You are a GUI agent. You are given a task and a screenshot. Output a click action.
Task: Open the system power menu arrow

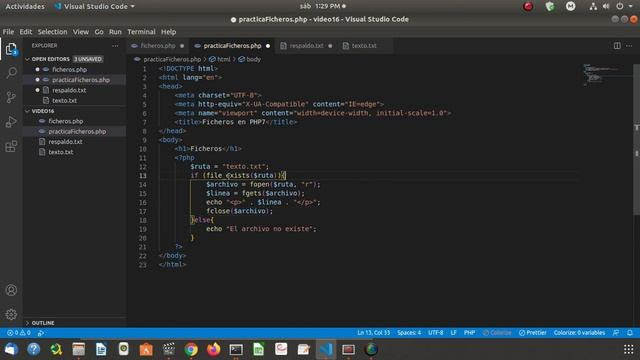click(631, 6)
